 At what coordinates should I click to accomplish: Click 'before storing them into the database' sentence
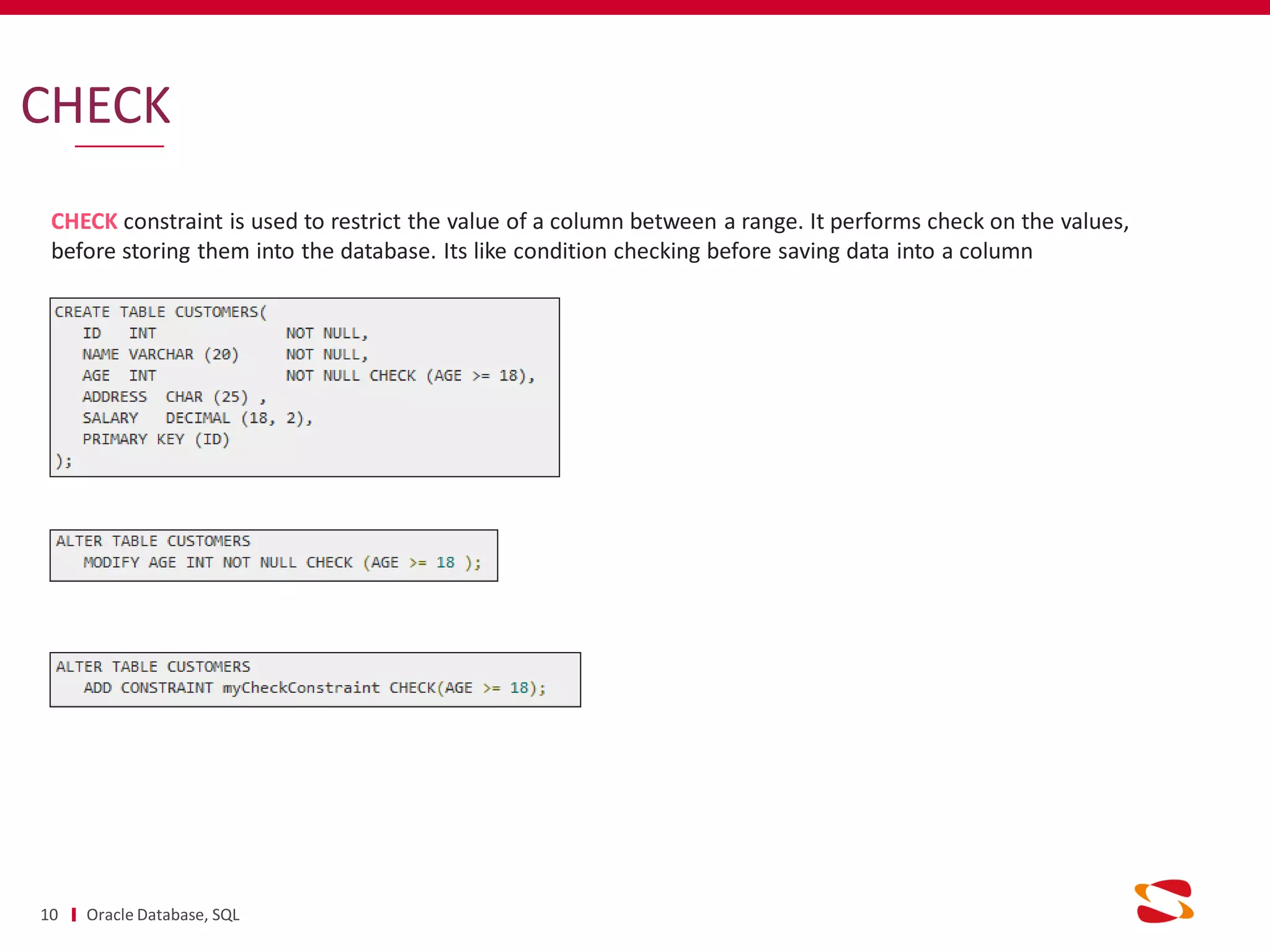pyautogui.click(x=244, y=251)
